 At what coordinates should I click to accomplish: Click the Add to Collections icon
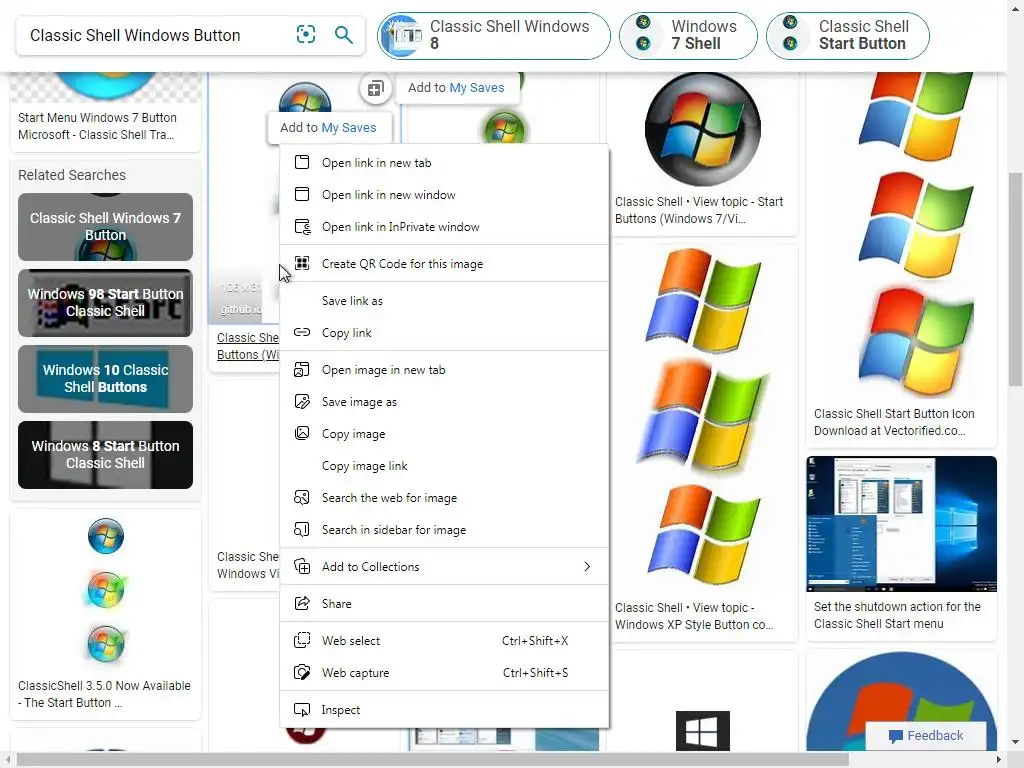[302, 566]
